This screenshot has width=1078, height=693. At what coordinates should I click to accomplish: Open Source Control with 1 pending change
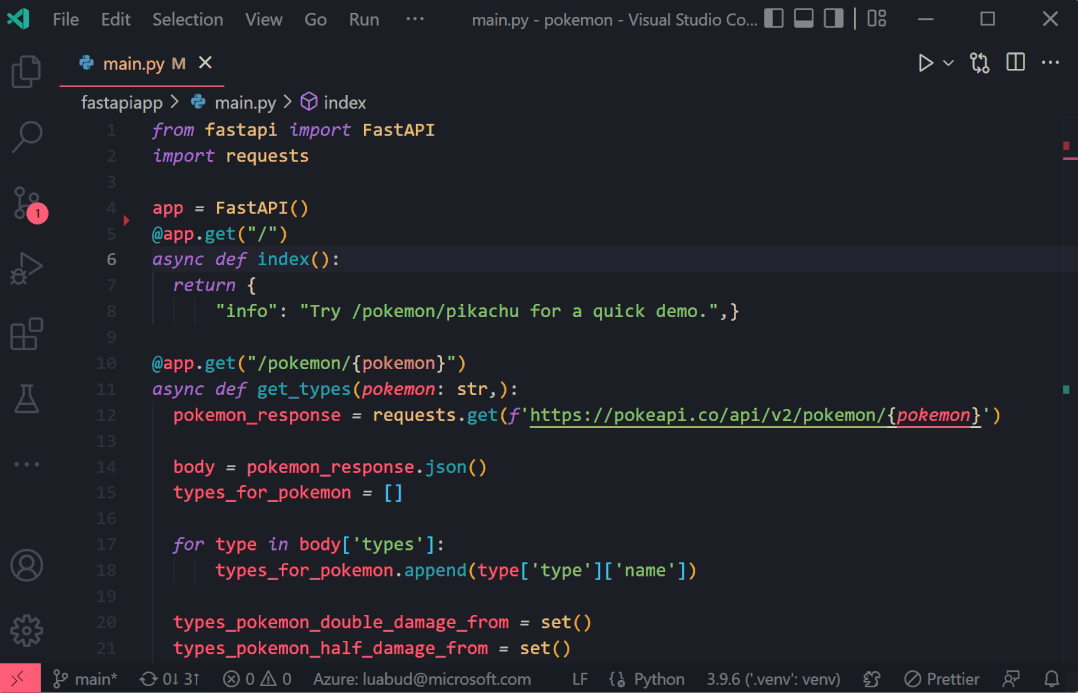[x=27, y=203]
